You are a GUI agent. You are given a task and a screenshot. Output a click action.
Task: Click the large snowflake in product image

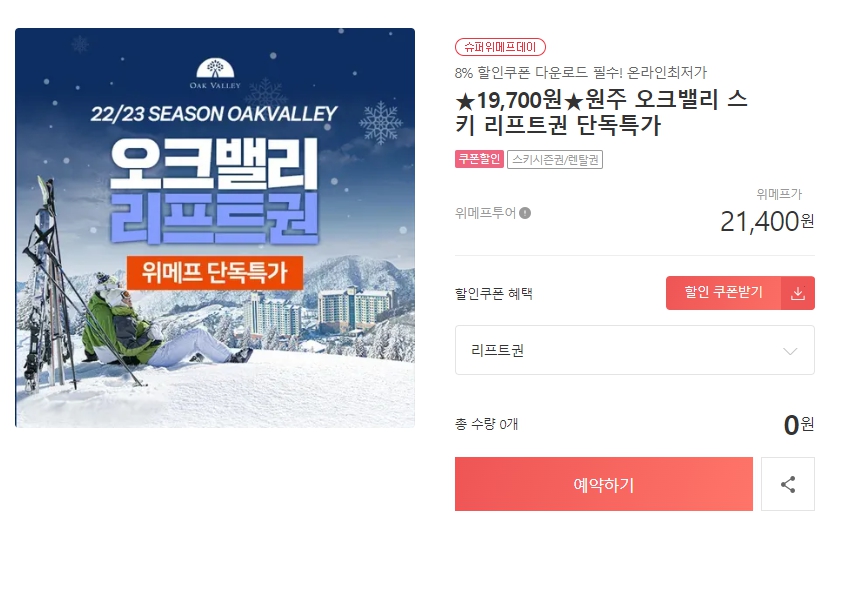[380, 123]
